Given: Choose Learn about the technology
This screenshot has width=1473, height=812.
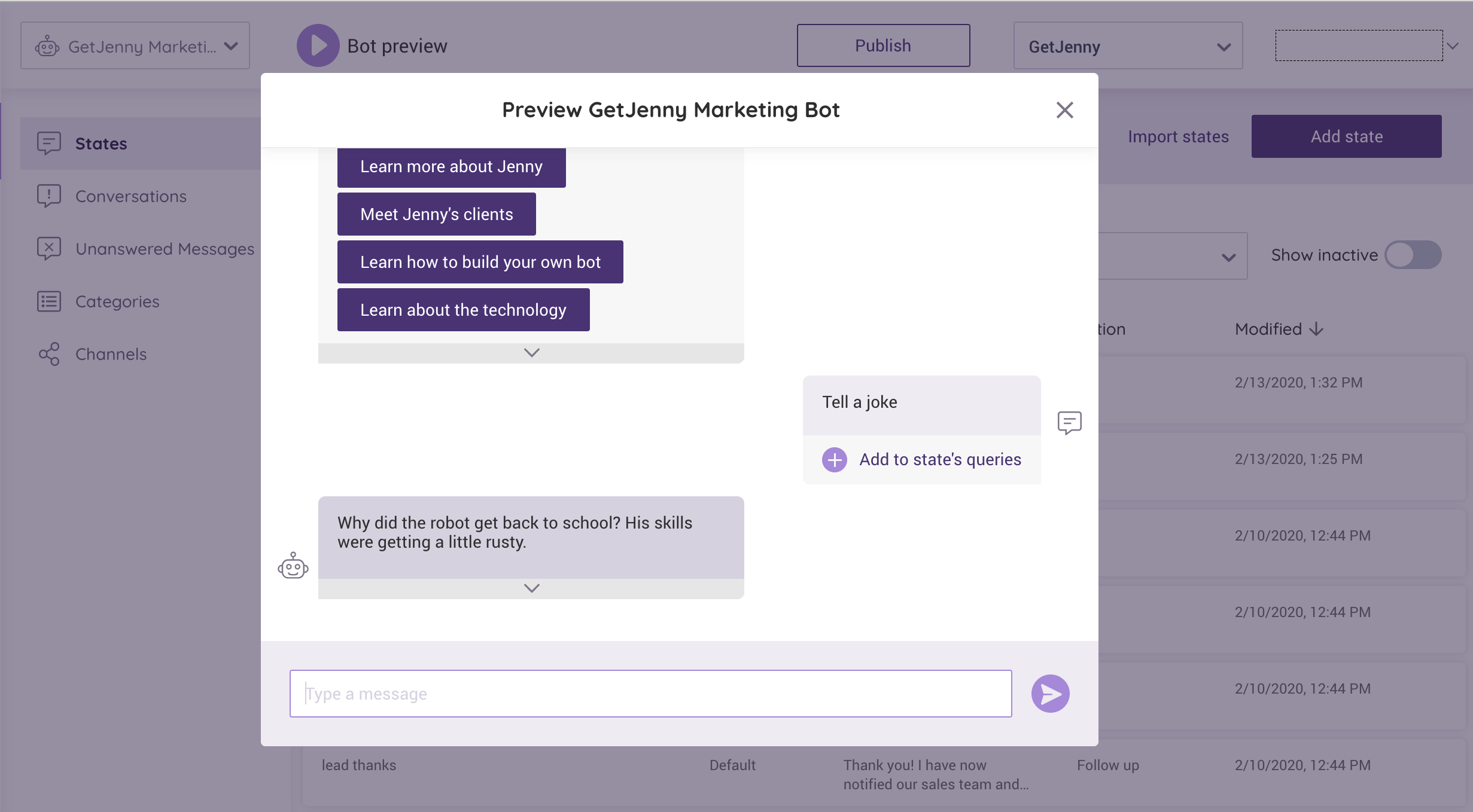Looking at the screenshot, I should pyautogui.click(x=463, y=310).
